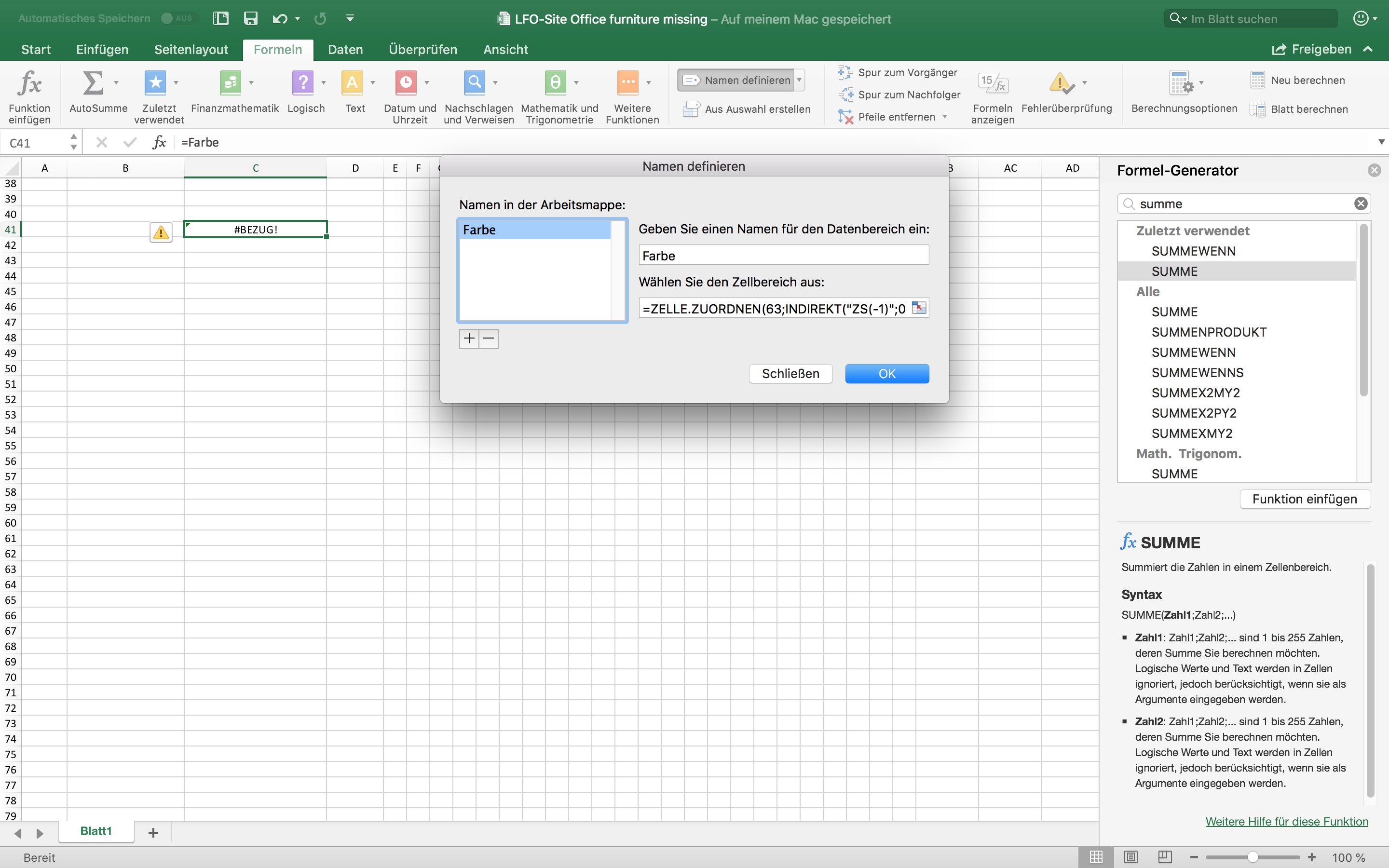The image size is (1389, 868).
Task: Switch to normal view in status bar
Action: tap(1096, 857)
